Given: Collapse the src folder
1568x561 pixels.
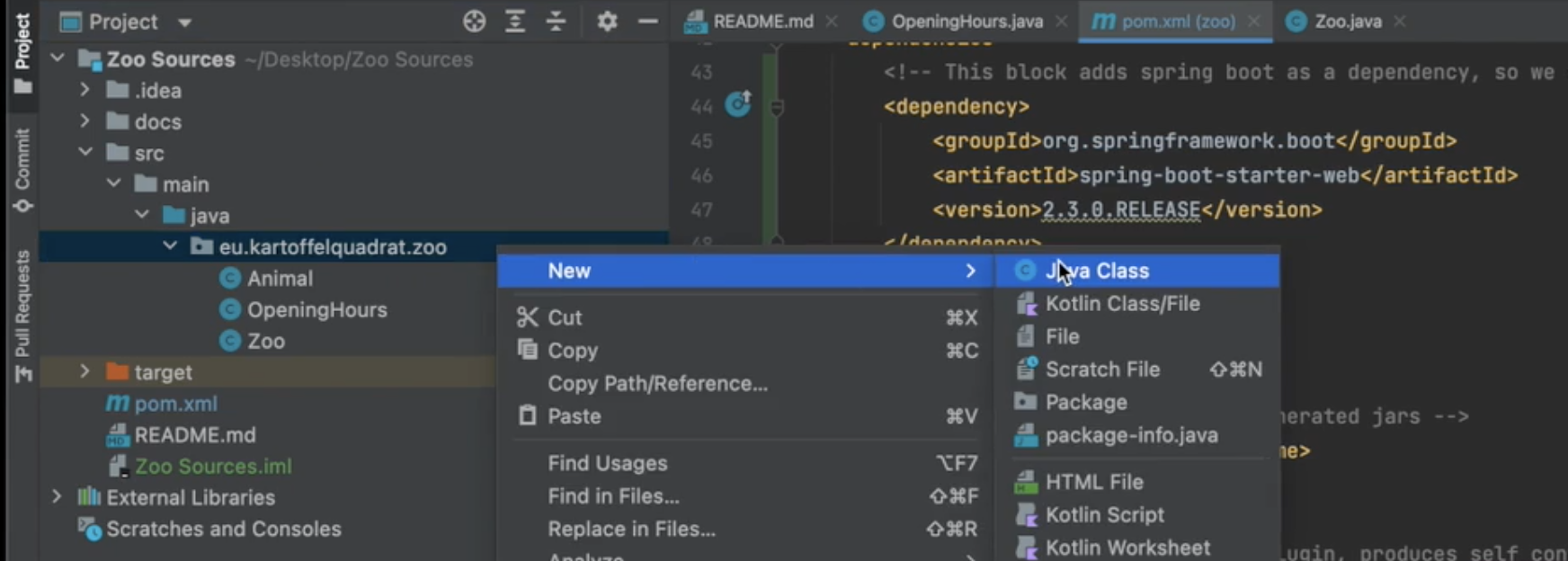Looking at the screenshot, I should tap(85, 153).
